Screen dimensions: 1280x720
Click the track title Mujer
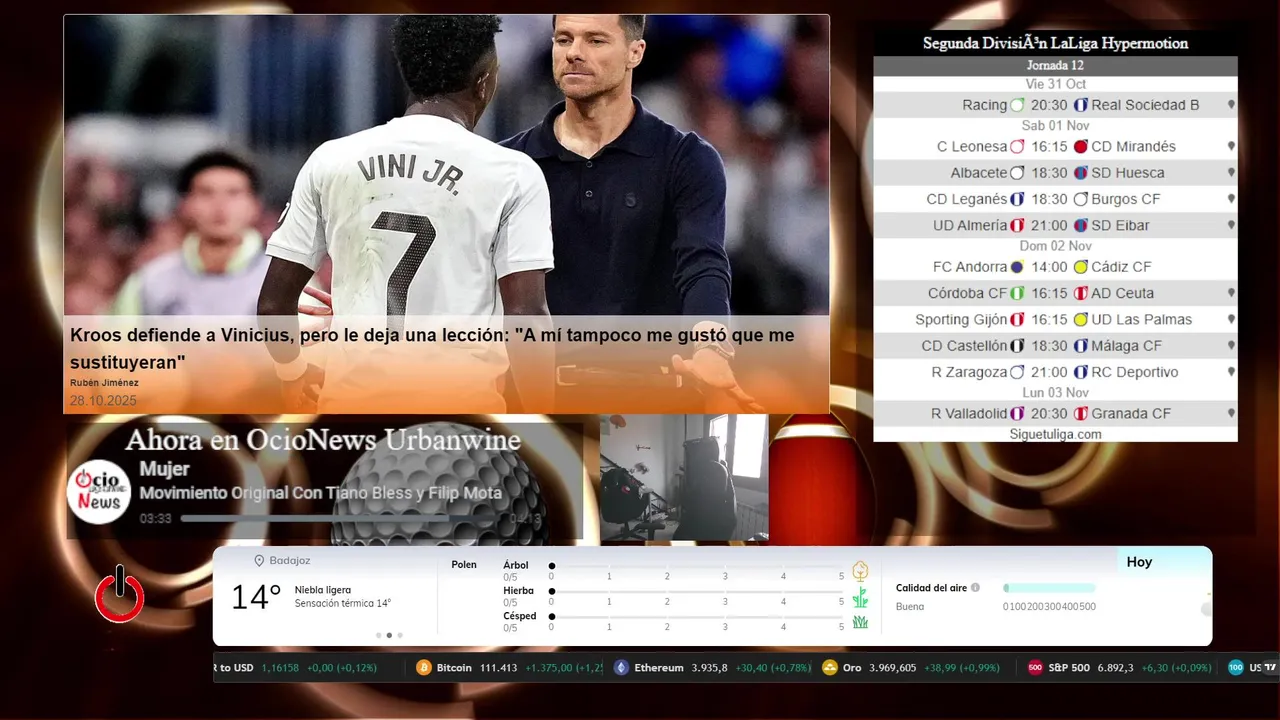click(164, 469)
